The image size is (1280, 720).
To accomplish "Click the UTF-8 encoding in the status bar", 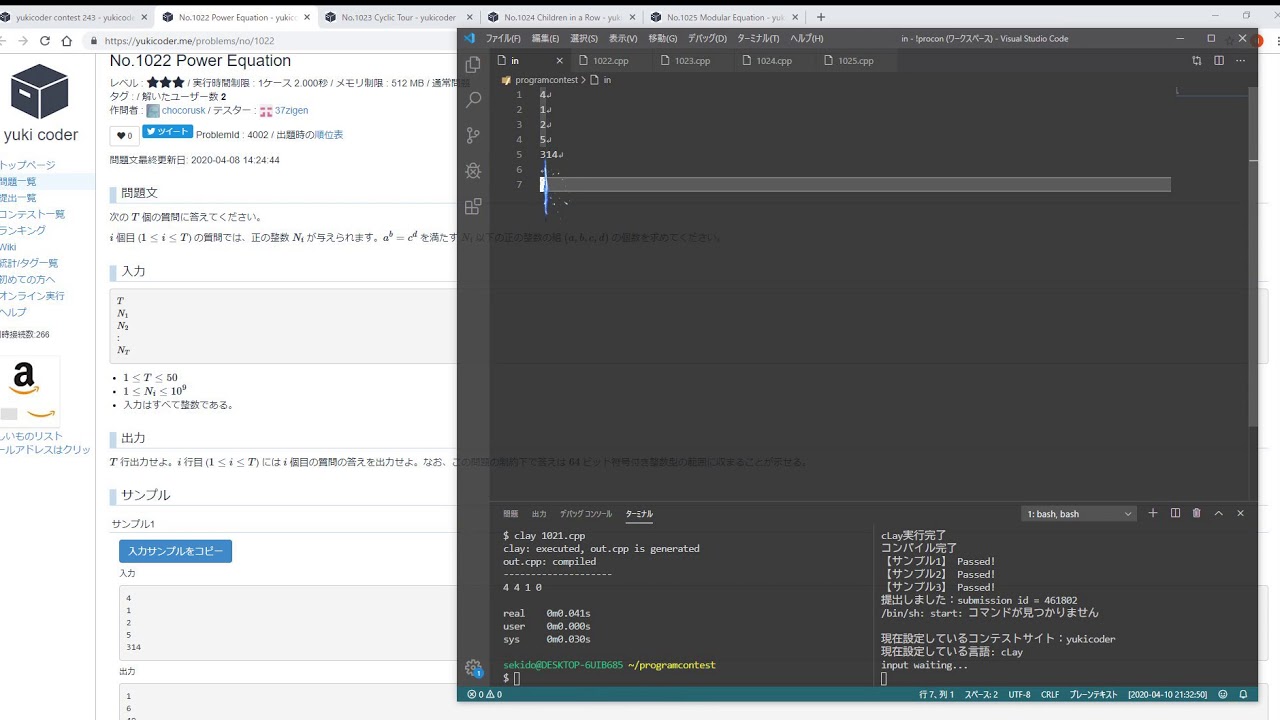I will [x=1019, y=694].
